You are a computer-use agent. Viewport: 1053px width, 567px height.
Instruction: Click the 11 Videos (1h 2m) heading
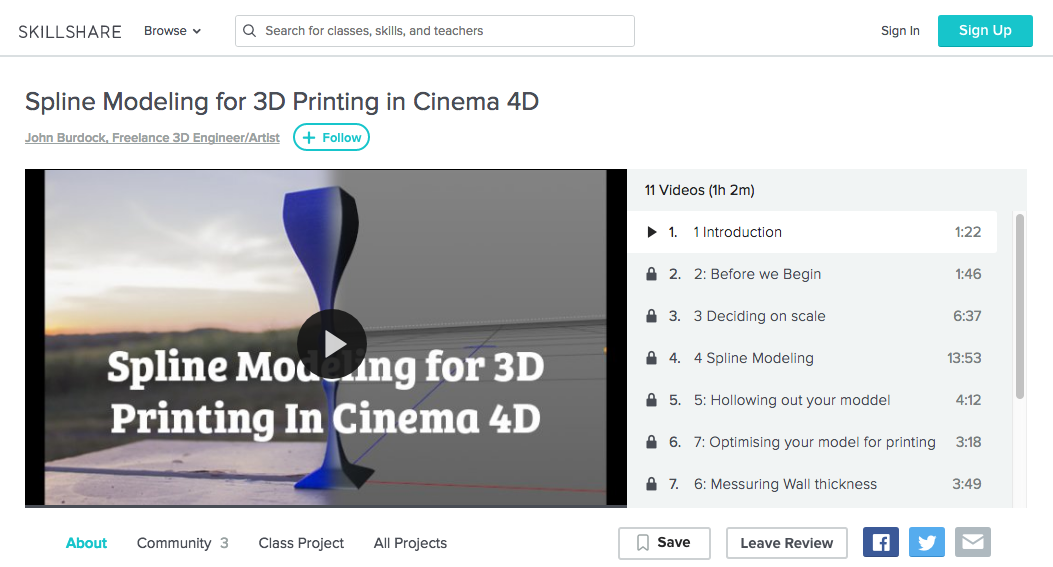pos(699,190)
